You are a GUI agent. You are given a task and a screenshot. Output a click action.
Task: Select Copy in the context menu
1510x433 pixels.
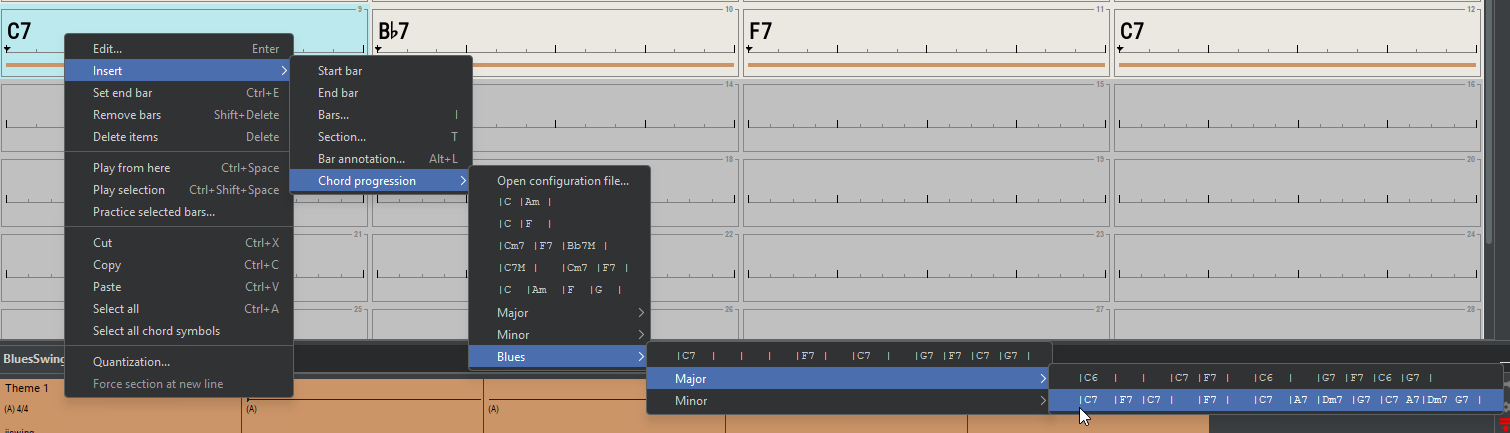point(107,265)
